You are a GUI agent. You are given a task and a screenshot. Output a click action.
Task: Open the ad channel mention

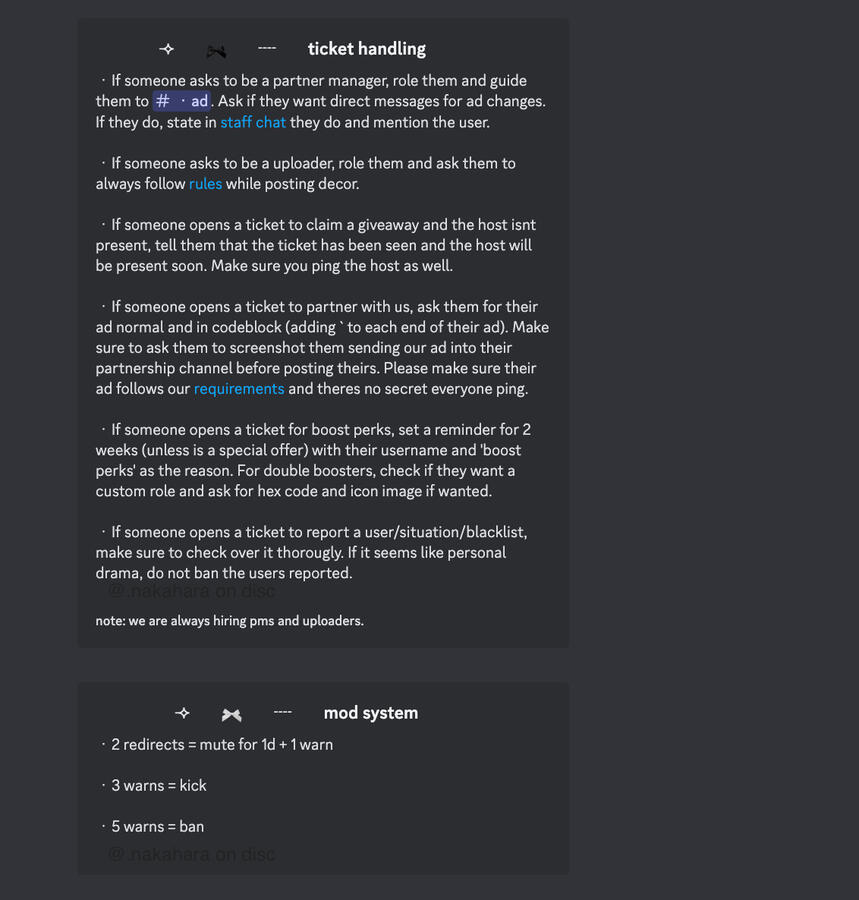[182, 101]
